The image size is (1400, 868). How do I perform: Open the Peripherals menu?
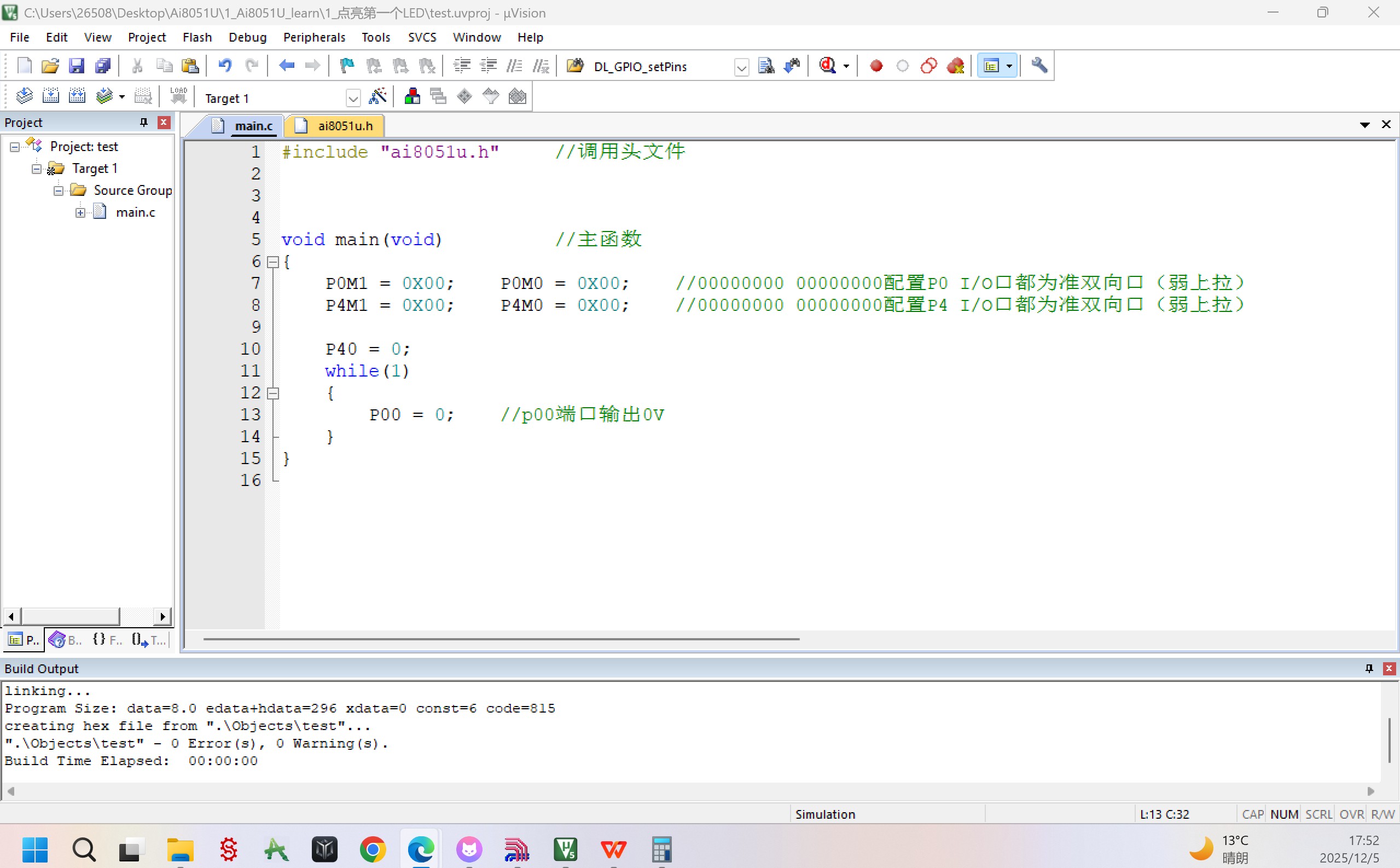click(x=314, y=37)
